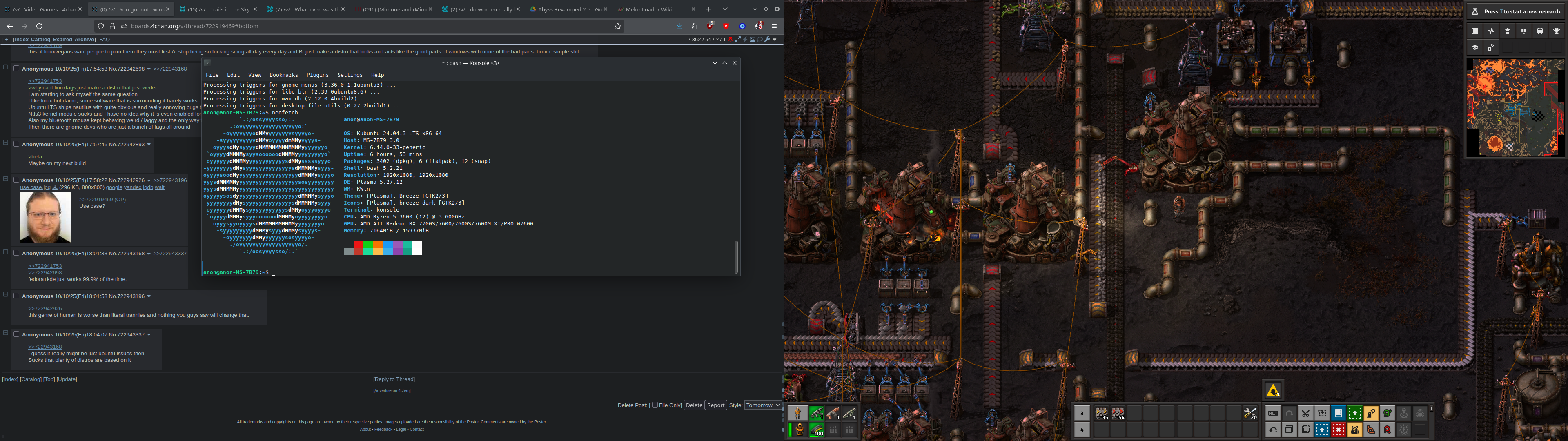The width and height of the screenshot is (1568, 441).
Task: Click the research flask icon
Action: [1475, 11]
